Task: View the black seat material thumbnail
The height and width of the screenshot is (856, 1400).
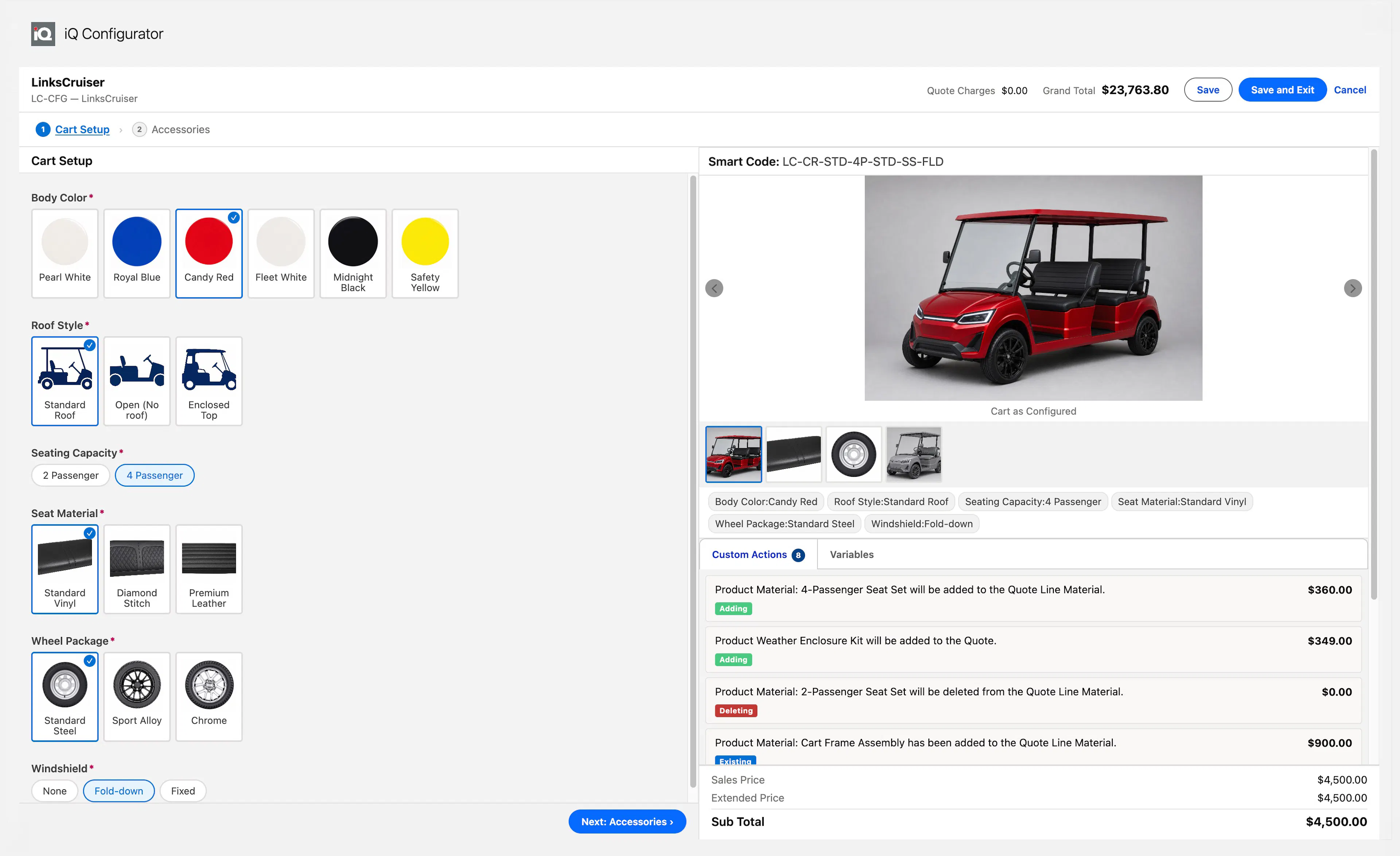Action: (x=794, y=454)
